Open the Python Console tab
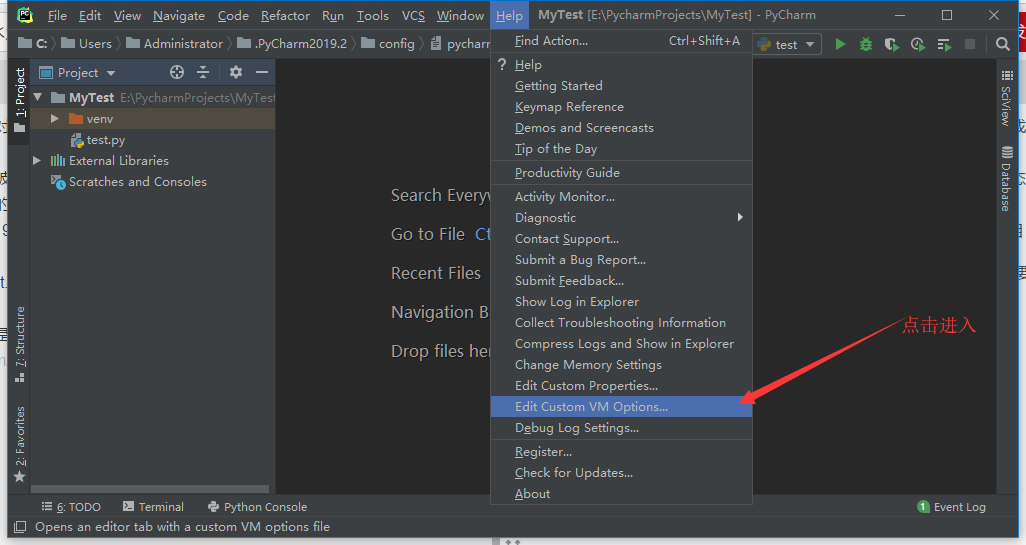Screen dimensions: 1026x545 point(257,507)
